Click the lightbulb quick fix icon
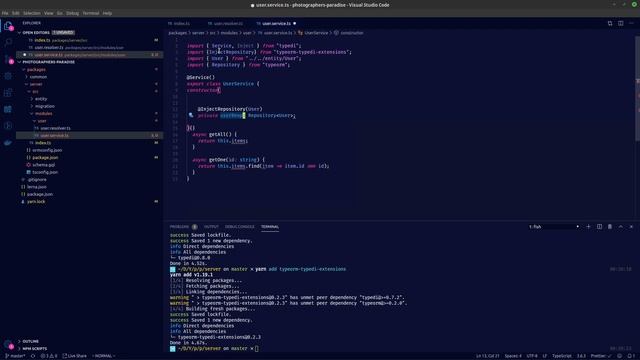Viewport: 640px width, 360px height. (x=191, y=116)
